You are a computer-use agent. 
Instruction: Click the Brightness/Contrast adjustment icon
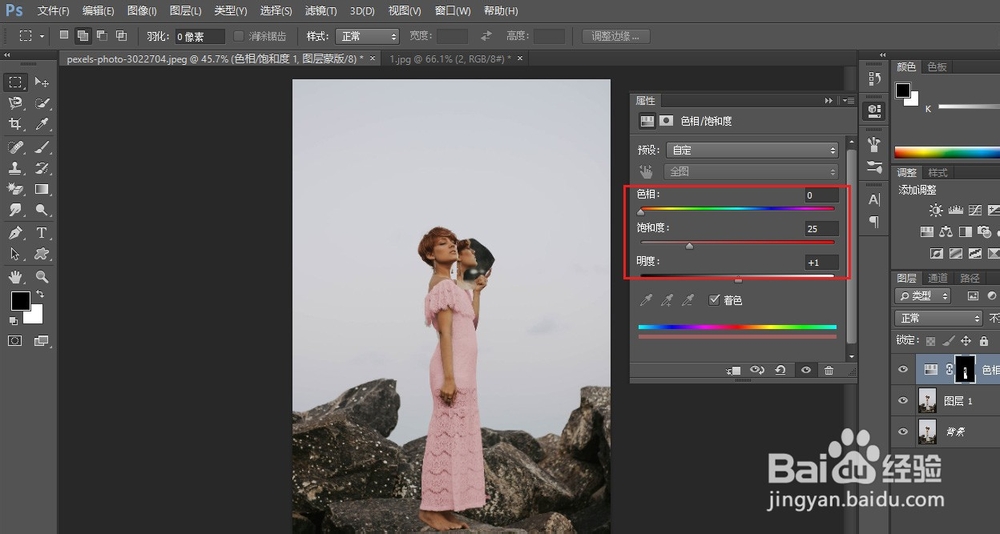[x=936, y=210]
